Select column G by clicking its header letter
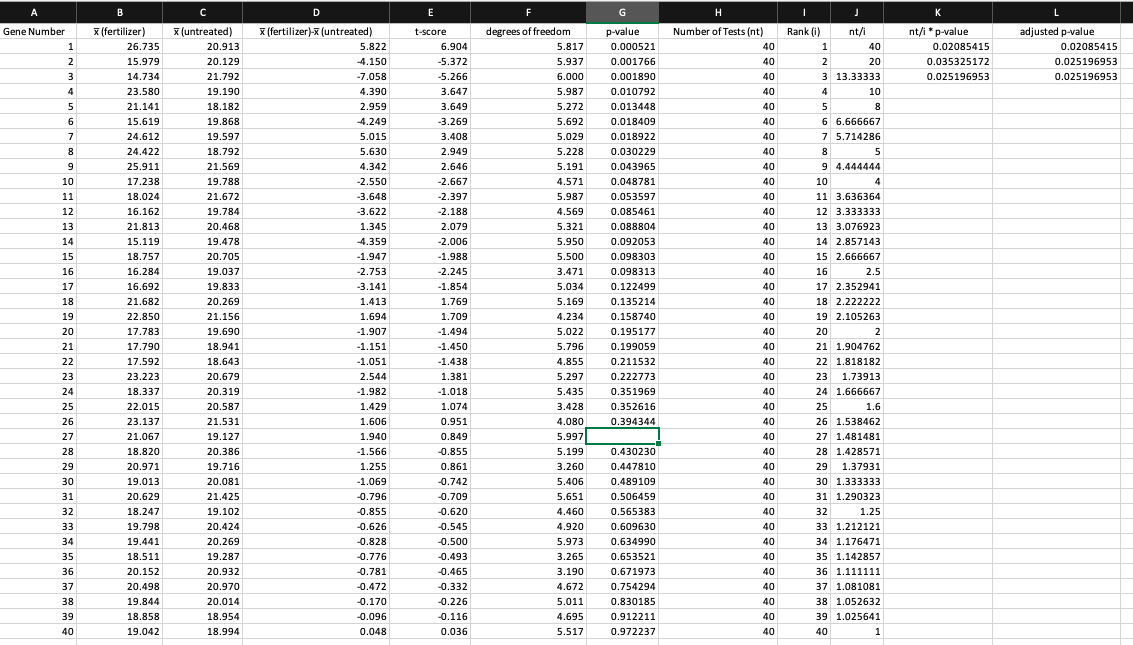1133x645 pixels. click(x=621, y=12)
